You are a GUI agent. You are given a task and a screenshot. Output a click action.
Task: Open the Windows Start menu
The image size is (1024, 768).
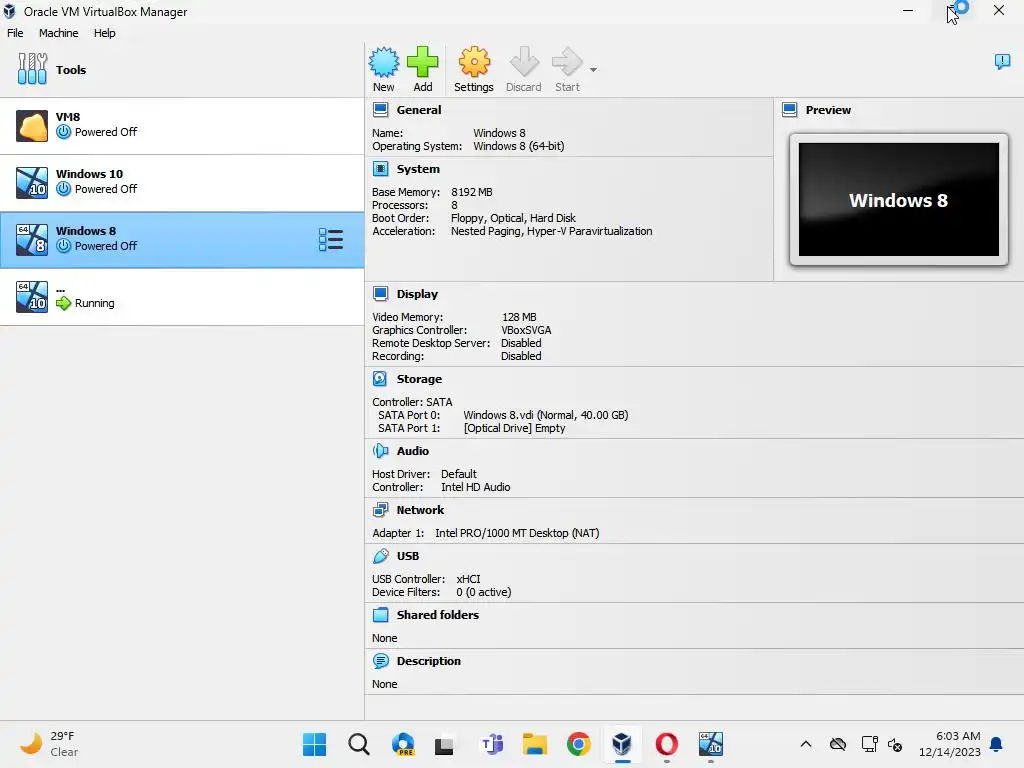pos(315,744)
